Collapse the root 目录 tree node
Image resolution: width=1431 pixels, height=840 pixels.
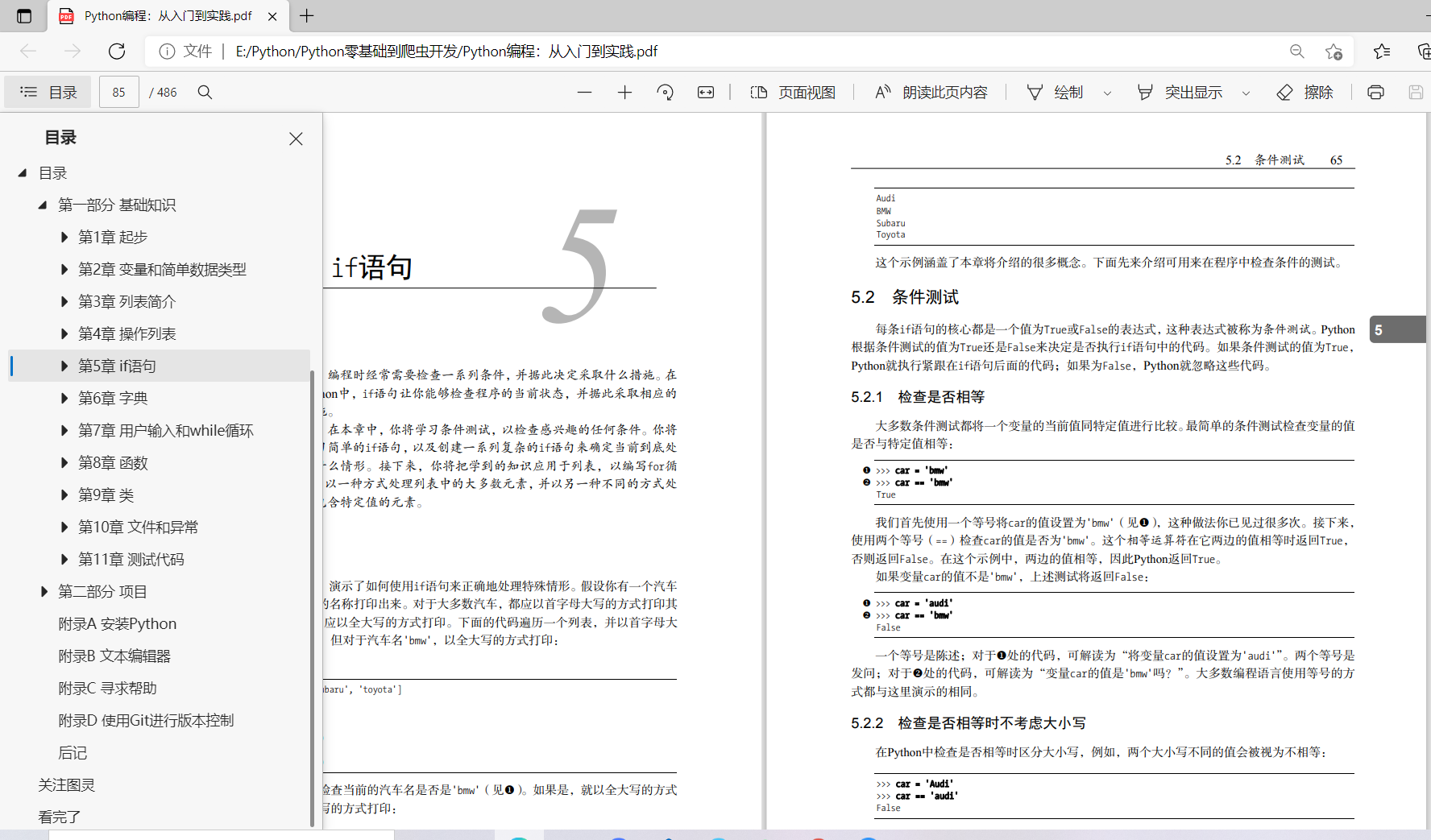23,172
